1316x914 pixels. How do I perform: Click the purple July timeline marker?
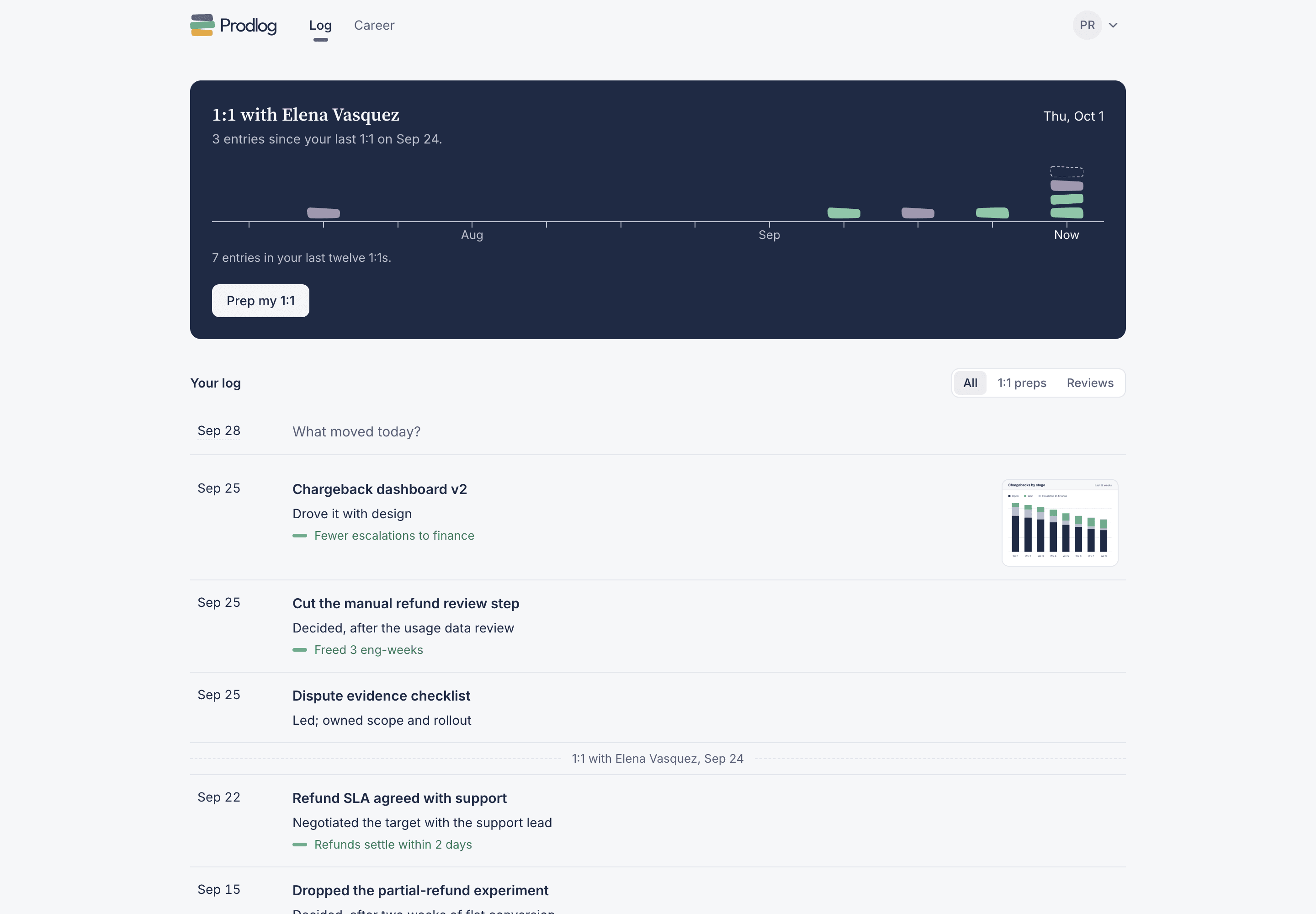tap(324, 213)
